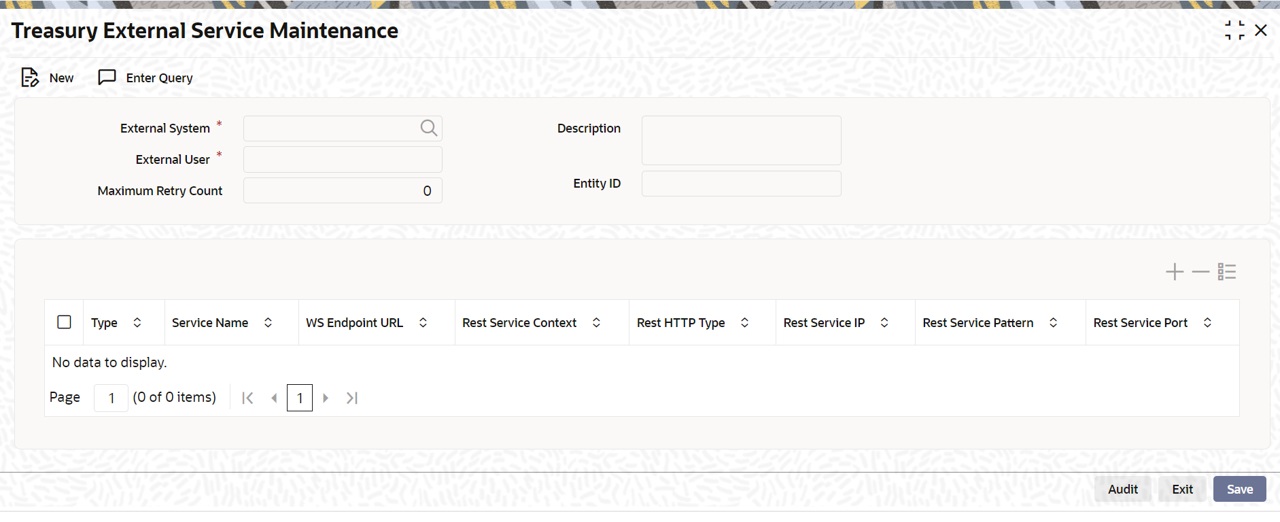Click the Maximum Retry Count field
Image resolution: width=1280 pixels, height=522 pixels.
(x=343, y=190)
